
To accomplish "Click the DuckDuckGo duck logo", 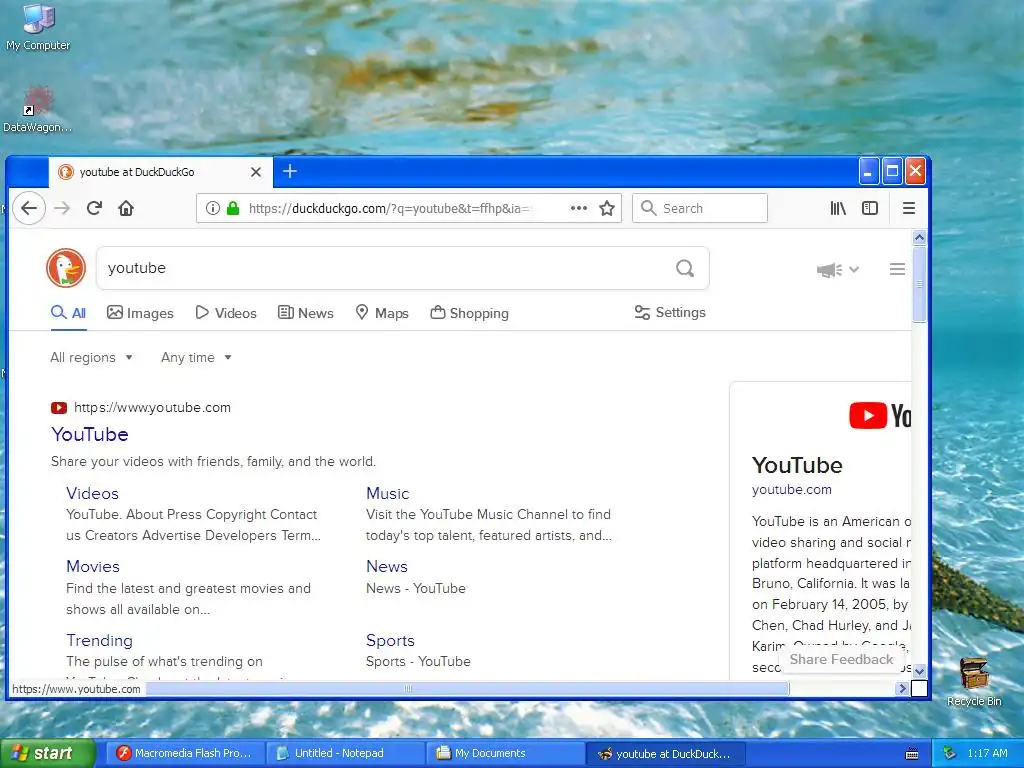I will click(x=66, y=268).
